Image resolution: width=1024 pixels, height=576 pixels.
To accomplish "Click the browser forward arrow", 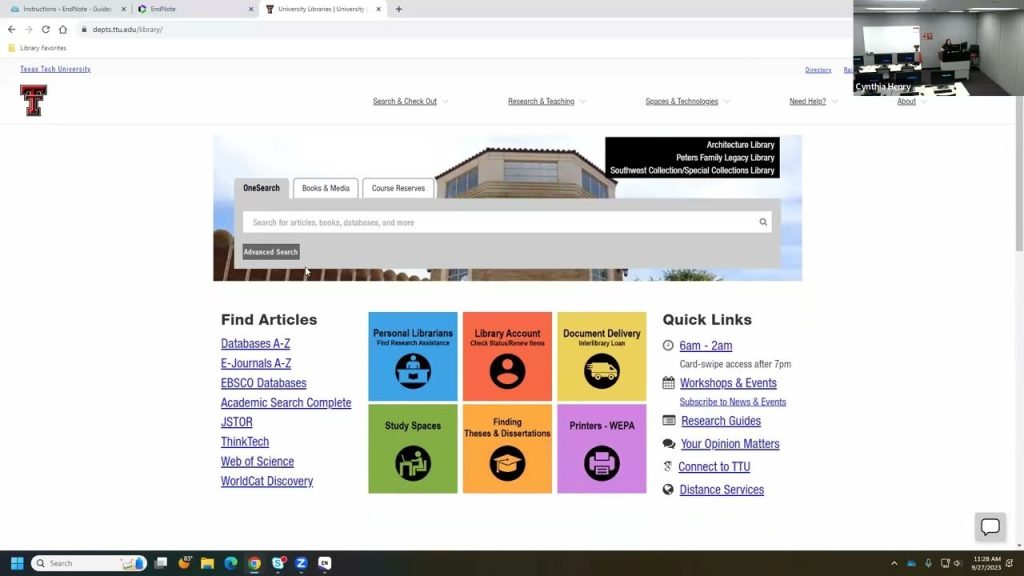I will (29, 29).
